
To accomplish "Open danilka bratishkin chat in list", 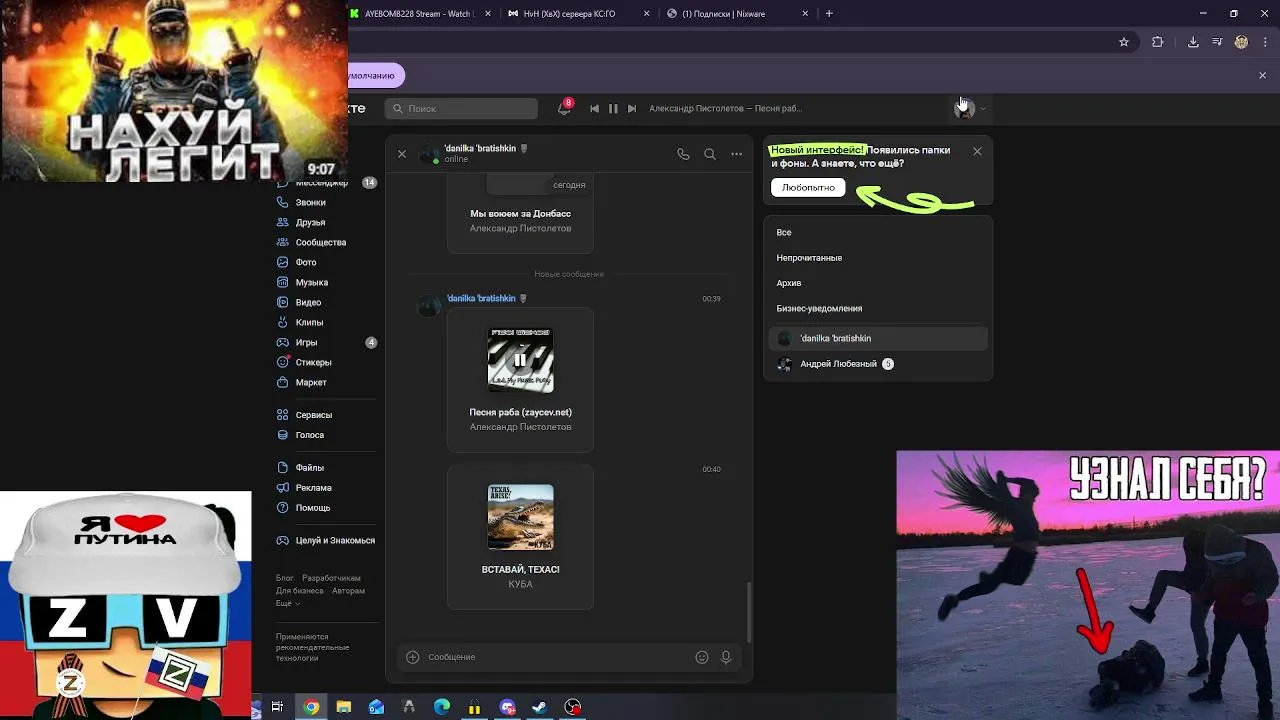I will click(x=879, y=338).
